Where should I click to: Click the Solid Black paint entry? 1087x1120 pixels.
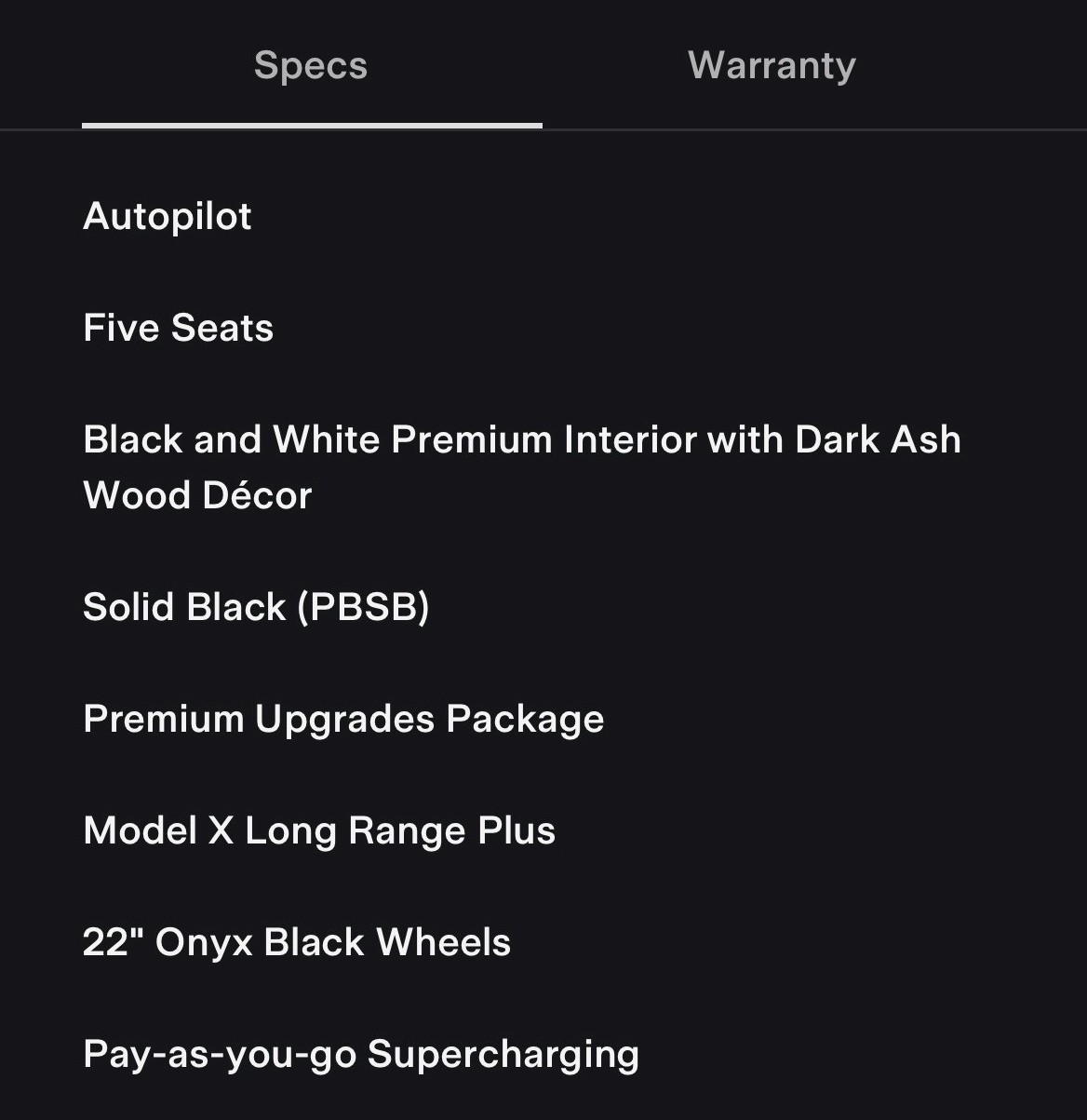click(x=184, y=607)
